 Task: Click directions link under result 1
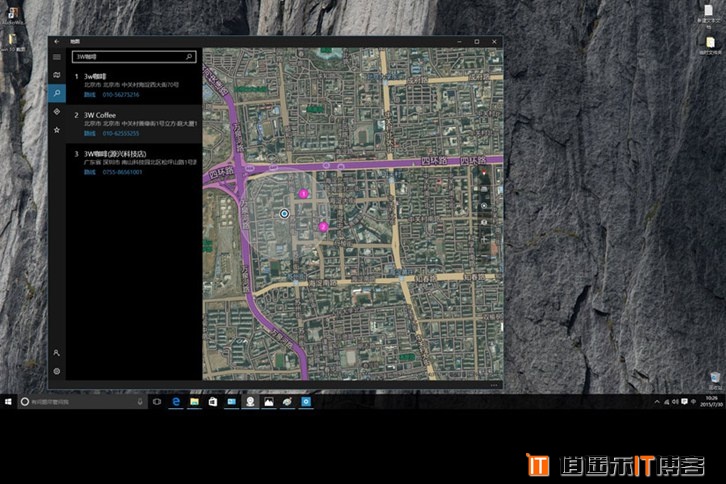tap(89, 94)
